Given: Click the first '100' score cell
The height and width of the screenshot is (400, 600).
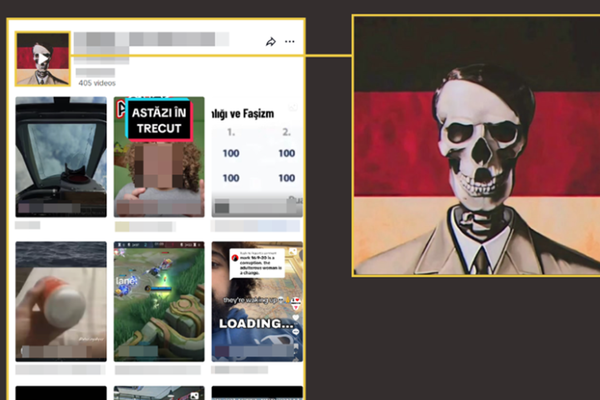Looking at the screenshot, I should click(231, 154).
